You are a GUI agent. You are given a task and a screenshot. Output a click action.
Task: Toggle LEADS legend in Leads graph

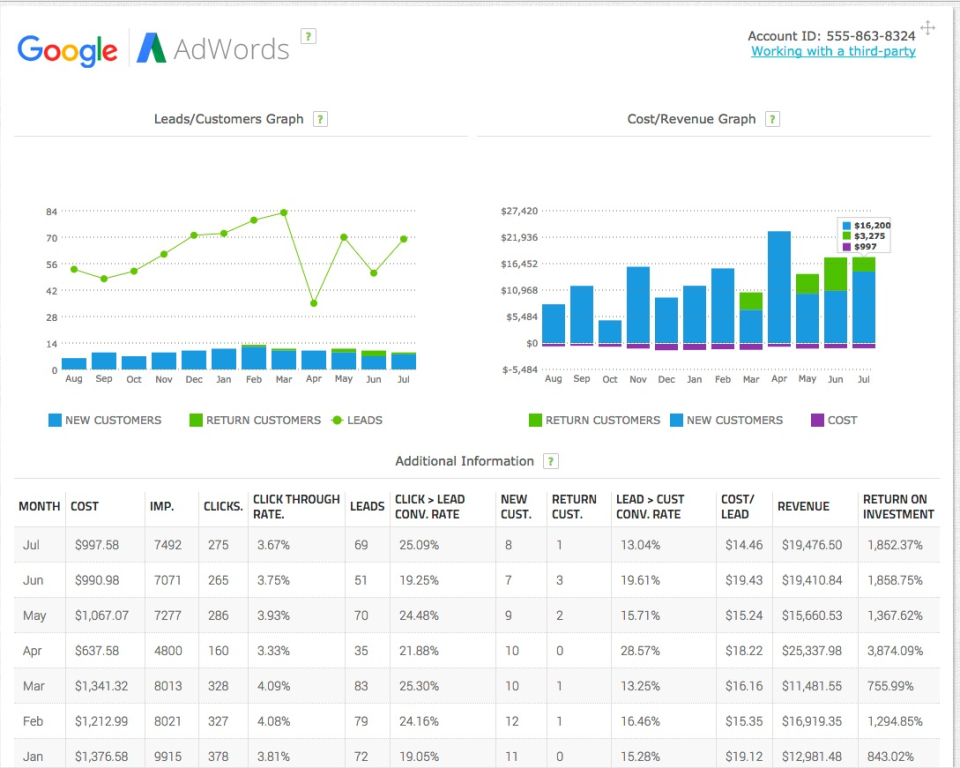click(356, 420)
